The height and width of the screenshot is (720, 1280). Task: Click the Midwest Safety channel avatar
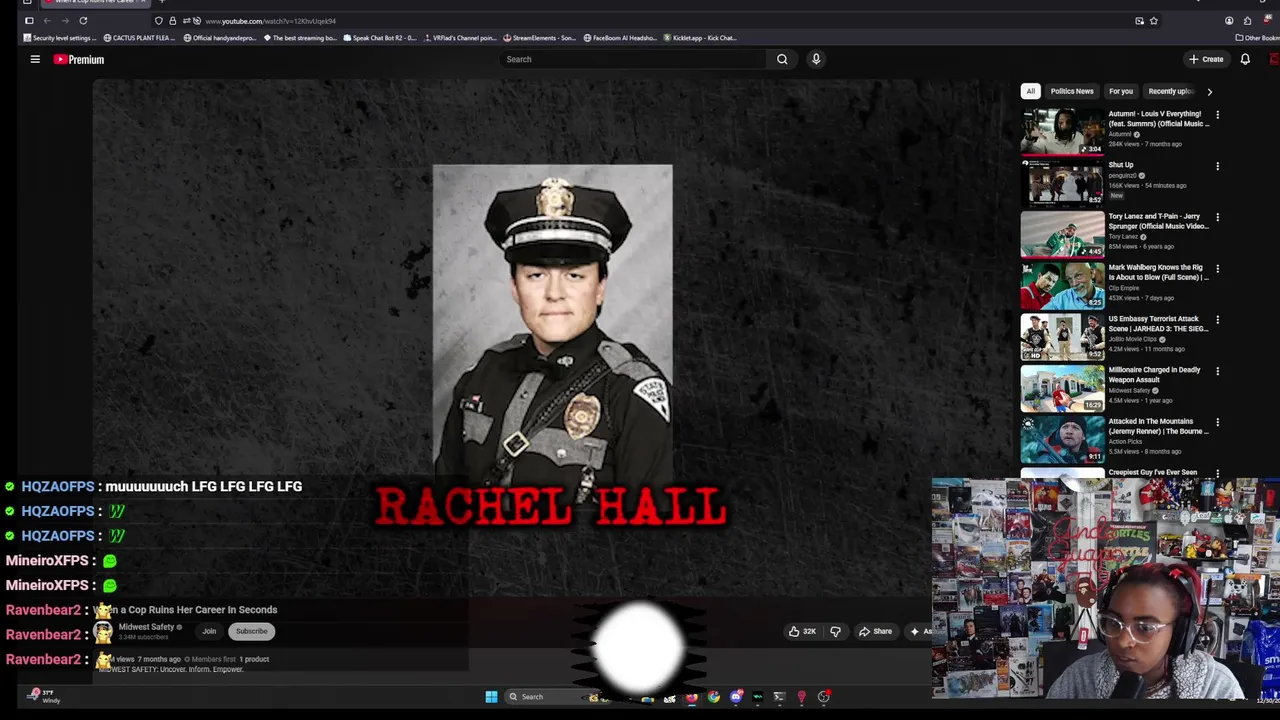pos(103,632)
